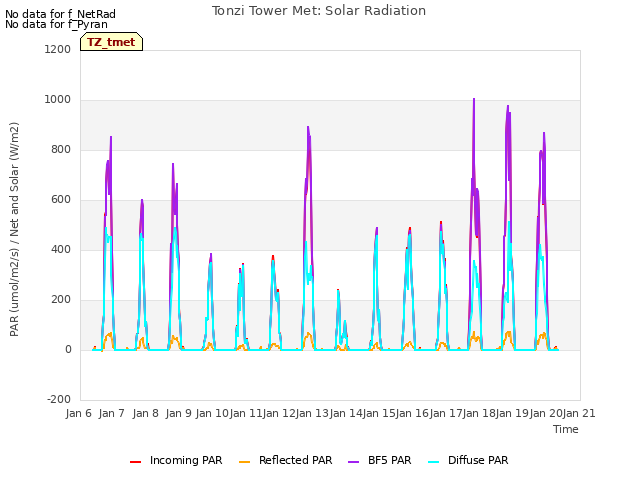Screen dimensions: 640x480
Task: Click the x-axis label Jan 18
Action: click(479, 413)
